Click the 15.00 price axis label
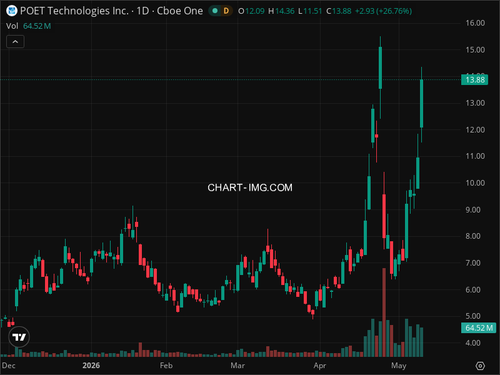 (475, 50)
